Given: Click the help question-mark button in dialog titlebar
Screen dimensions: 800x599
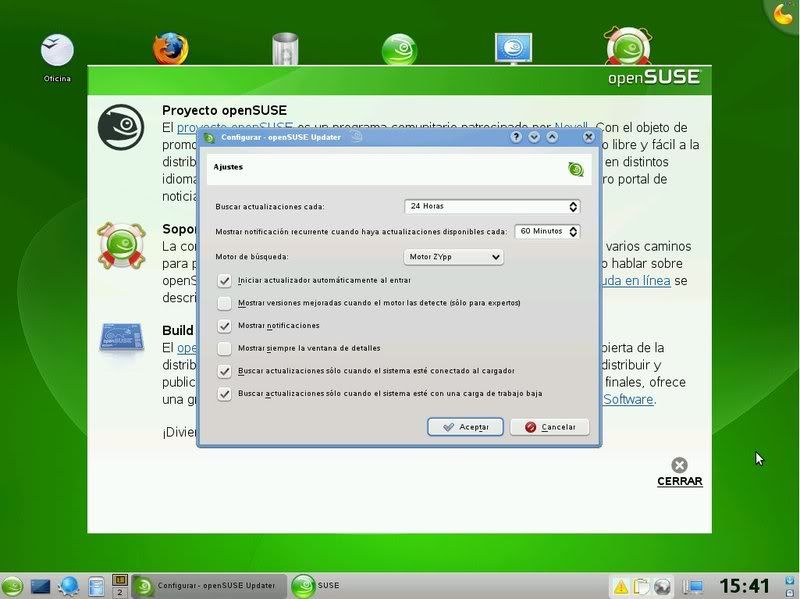Looking at the screenshot, I should 516,137.
